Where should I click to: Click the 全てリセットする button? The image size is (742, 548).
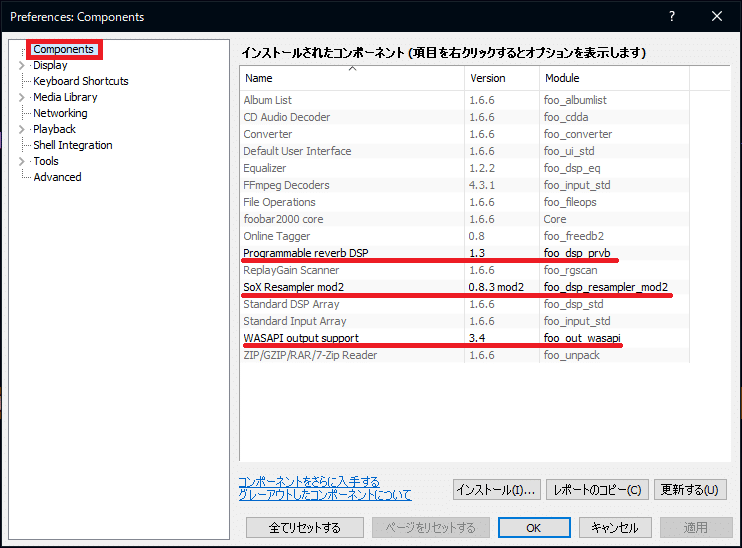(x=305, y=528)
